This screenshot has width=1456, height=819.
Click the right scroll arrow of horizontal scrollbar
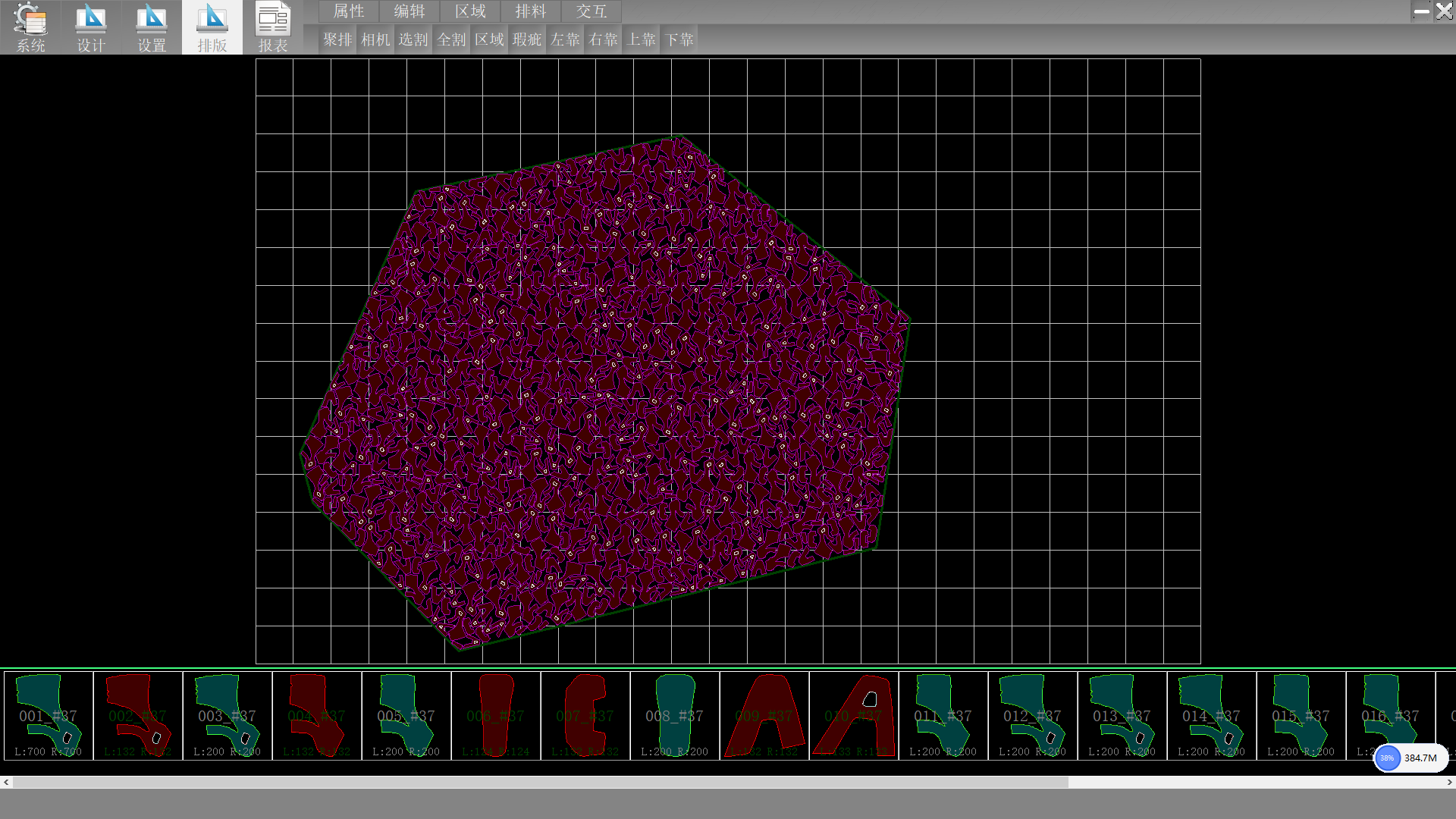[1449, 782]
